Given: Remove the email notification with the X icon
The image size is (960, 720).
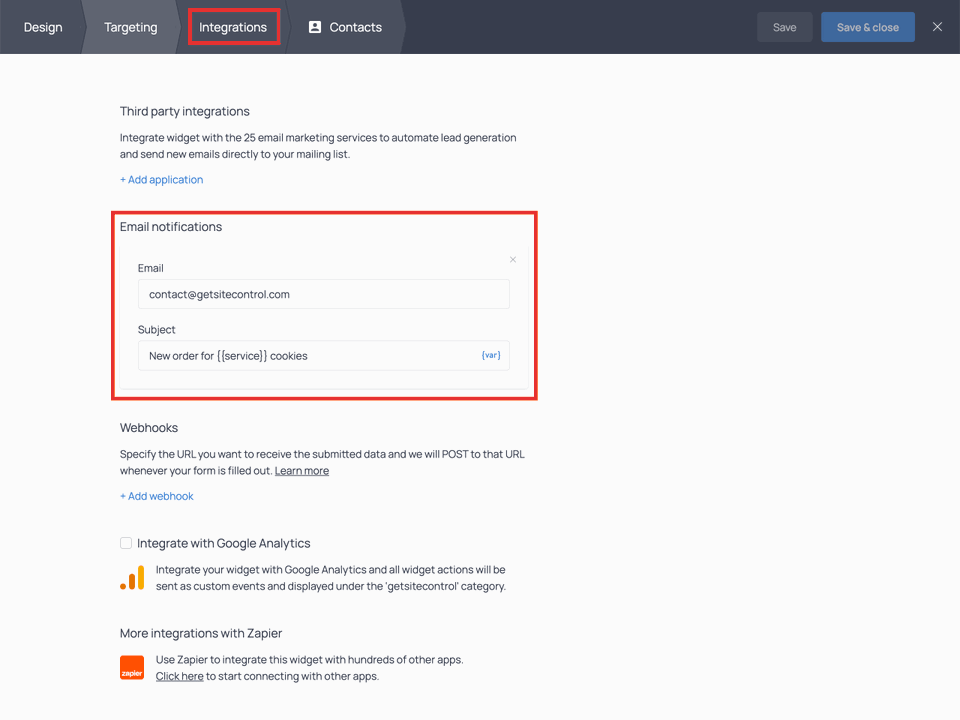Looking at the screenshot, I should point(512,259).
